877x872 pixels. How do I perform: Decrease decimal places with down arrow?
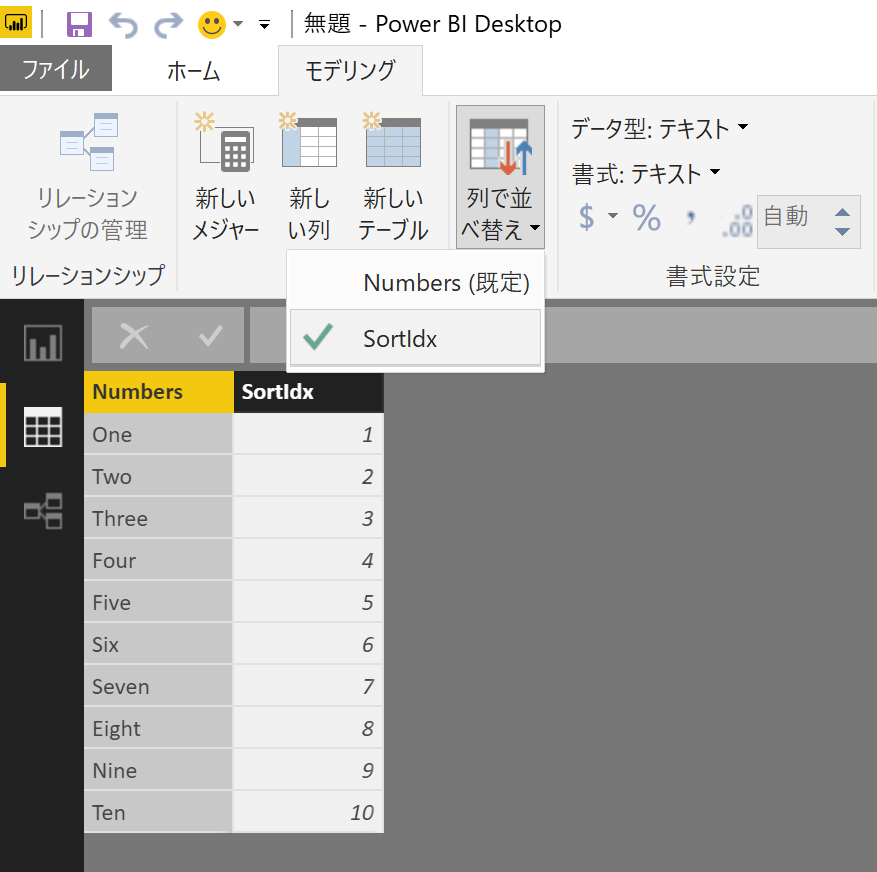pyautogui.click(x=842, y=231)
